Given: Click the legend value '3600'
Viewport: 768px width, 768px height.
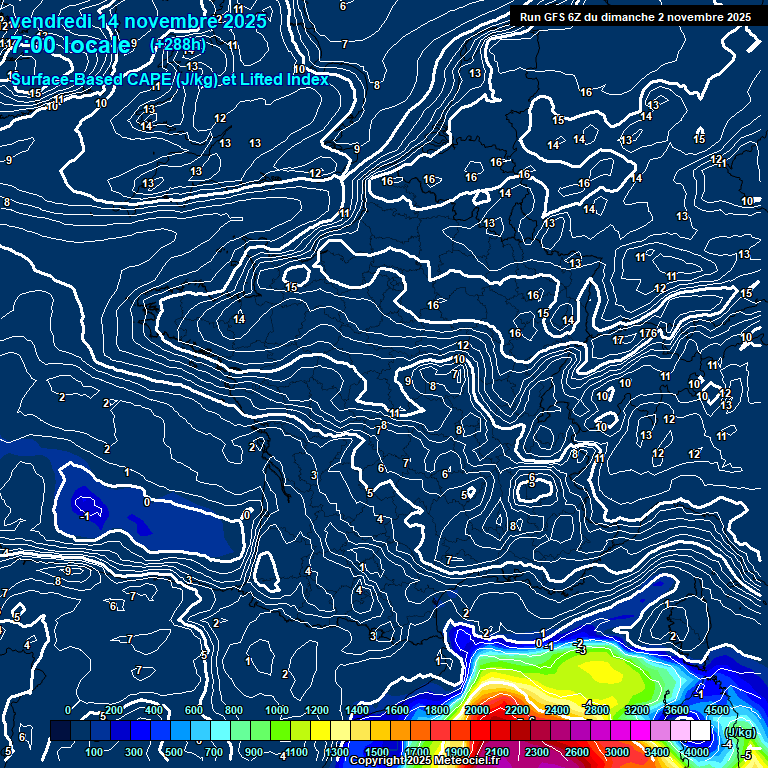Looking at the screenshot, I should click(x=677, y=710).
